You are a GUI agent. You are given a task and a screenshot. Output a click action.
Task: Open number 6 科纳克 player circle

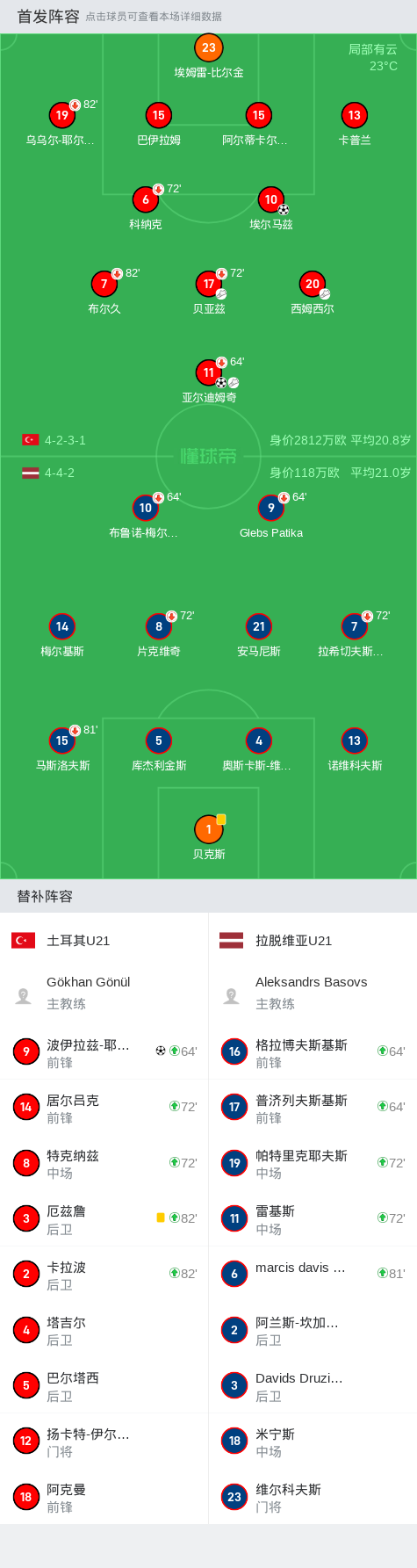pyautogui.click(x=146, y=199)
